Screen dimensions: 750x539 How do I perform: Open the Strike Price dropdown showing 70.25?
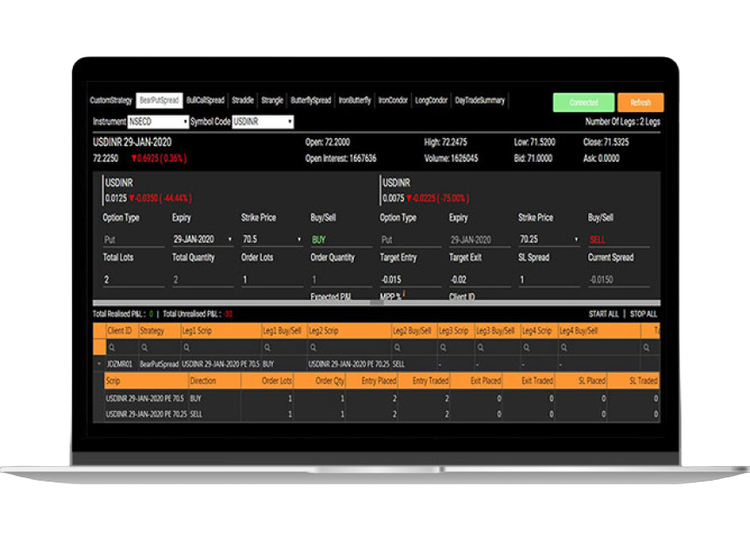[x=548, y=240]
